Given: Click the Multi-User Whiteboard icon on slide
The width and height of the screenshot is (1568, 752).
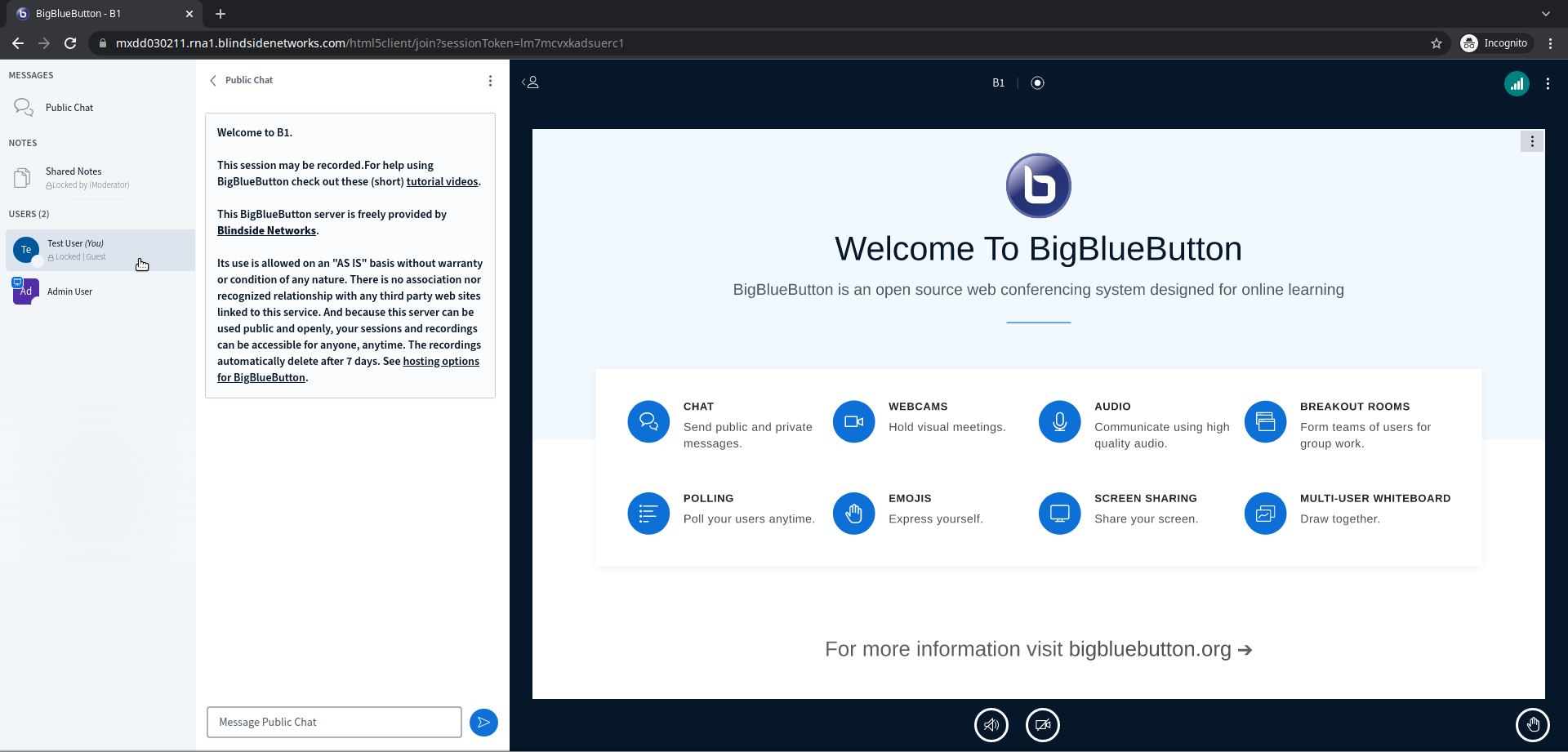Looking at the screenshot, I should [x=1265, y=514].
